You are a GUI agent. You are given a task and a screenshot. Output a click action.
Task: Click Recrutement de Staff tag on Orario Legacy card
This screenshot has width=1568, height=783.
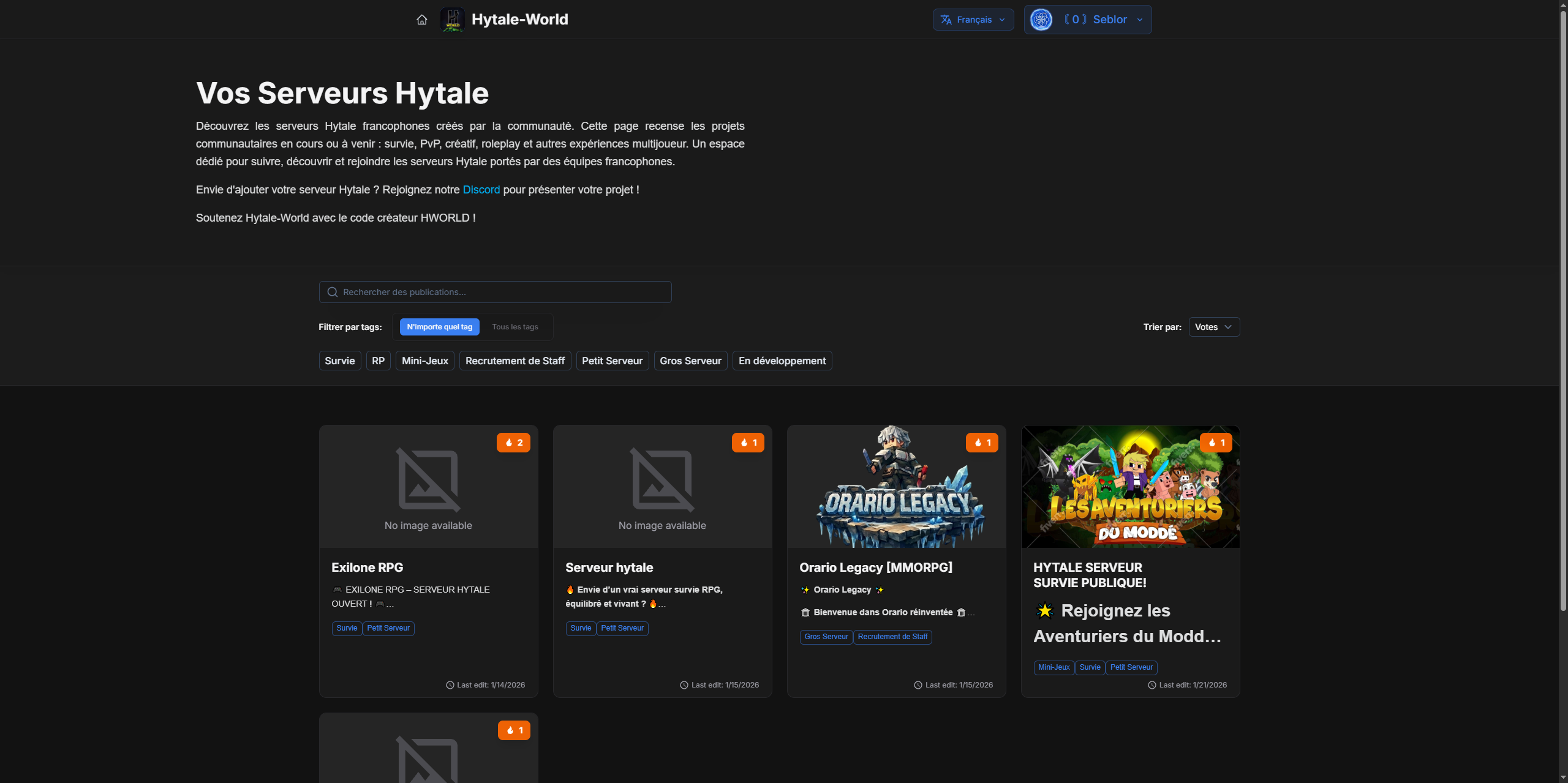tap(892, 637)
